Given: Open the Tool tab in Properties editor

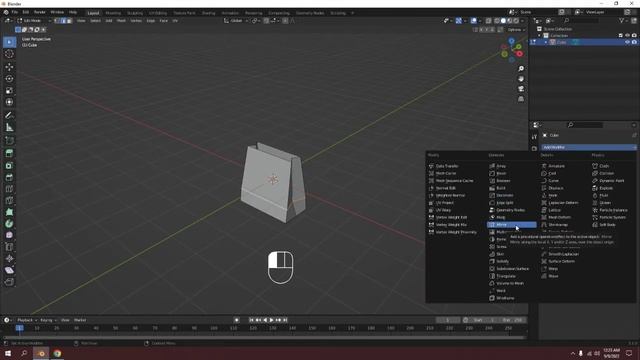Looking at the screenshot, I should pos(534,137).
